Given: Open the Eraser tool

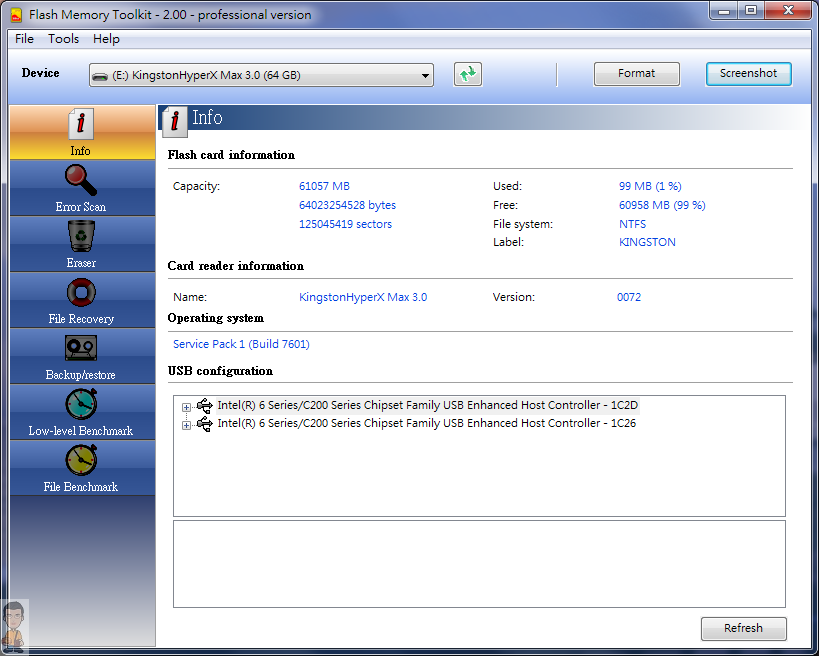Looking at the screenshot, I should coord(82,244).
